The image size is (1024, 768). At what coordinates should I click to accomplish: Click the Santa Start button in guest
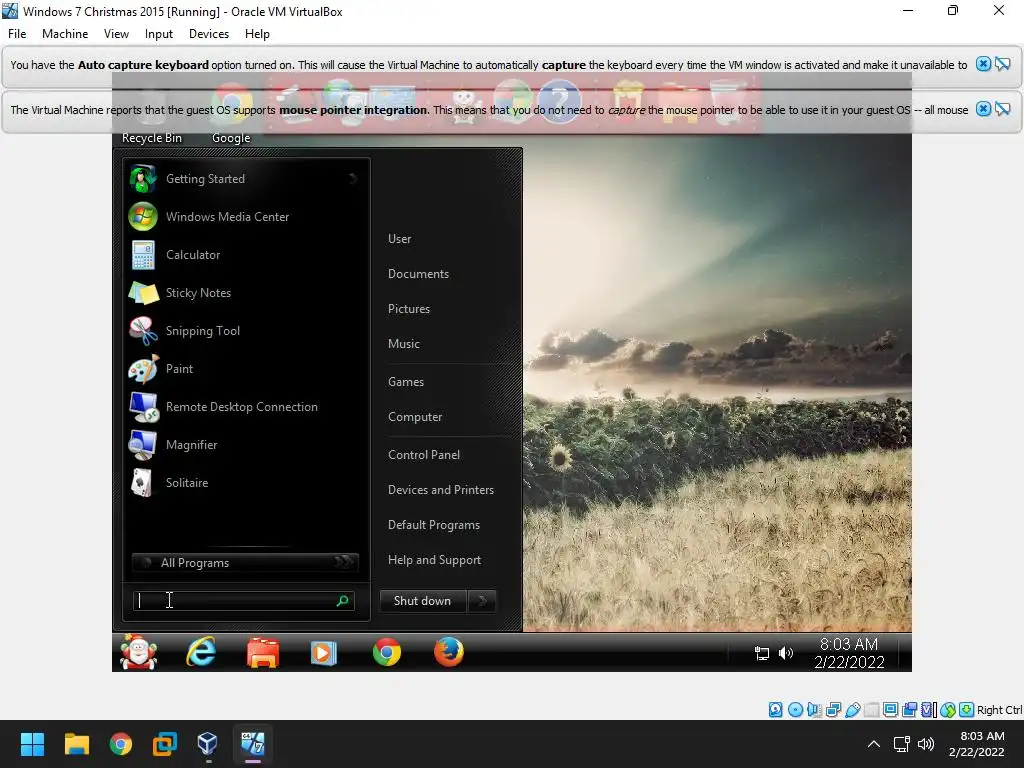(x=139, y=652)
